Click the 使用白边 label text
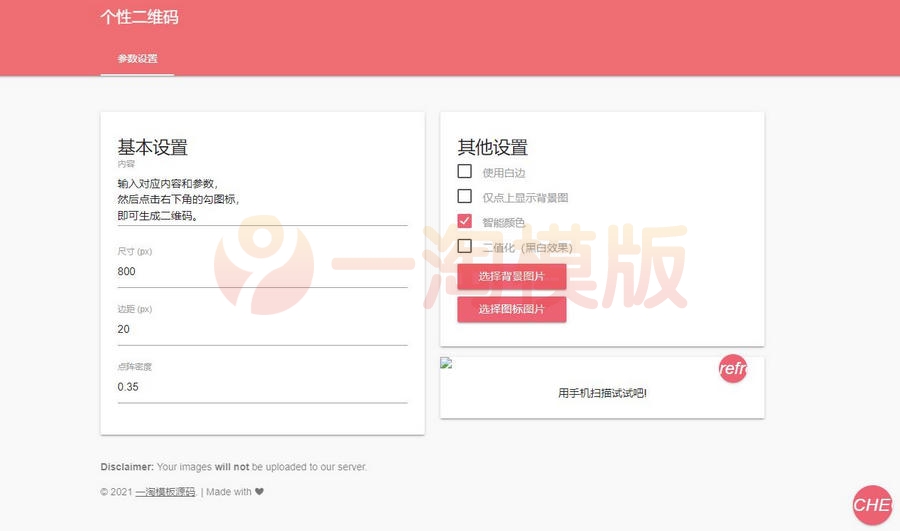The height and width of the screenshot is (531, 900). (503, 173)
